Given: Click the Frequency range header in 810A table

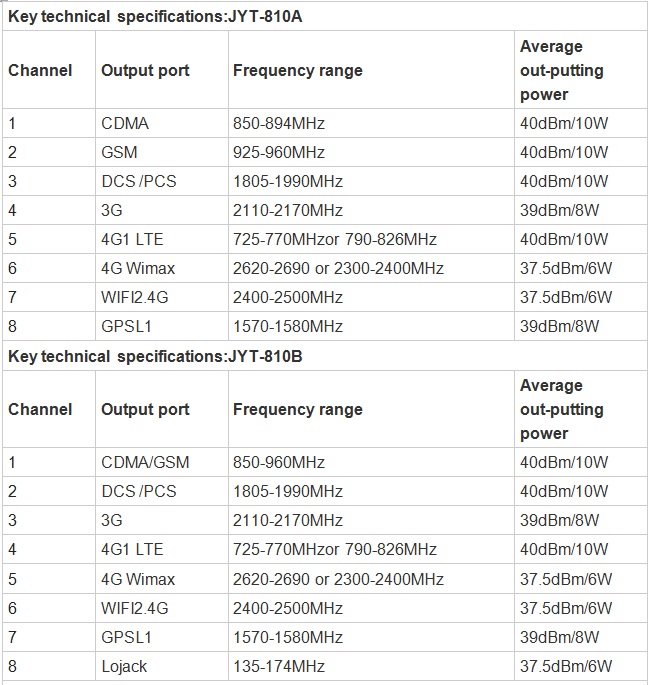Looking at the screenshot, I should (x=298, y=70).
